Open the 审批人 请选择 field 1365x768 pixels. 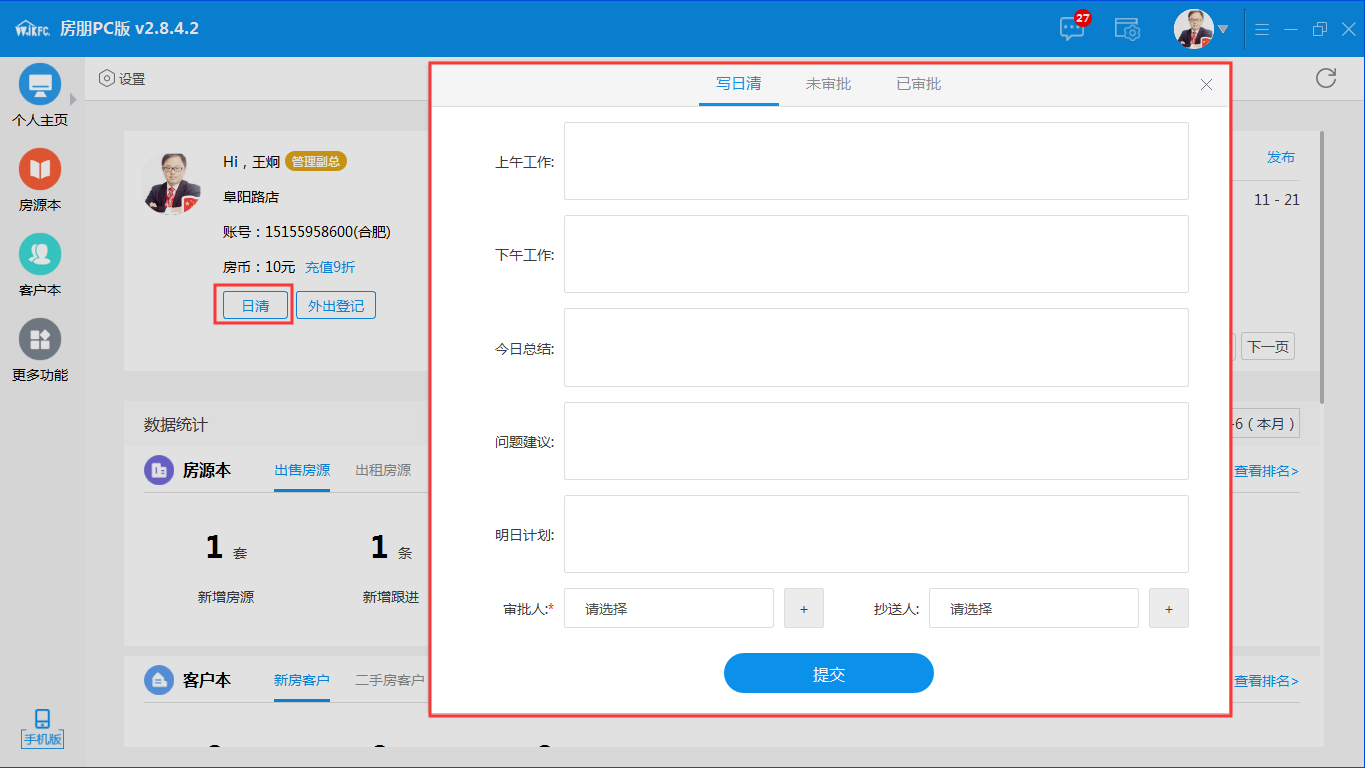669,608
